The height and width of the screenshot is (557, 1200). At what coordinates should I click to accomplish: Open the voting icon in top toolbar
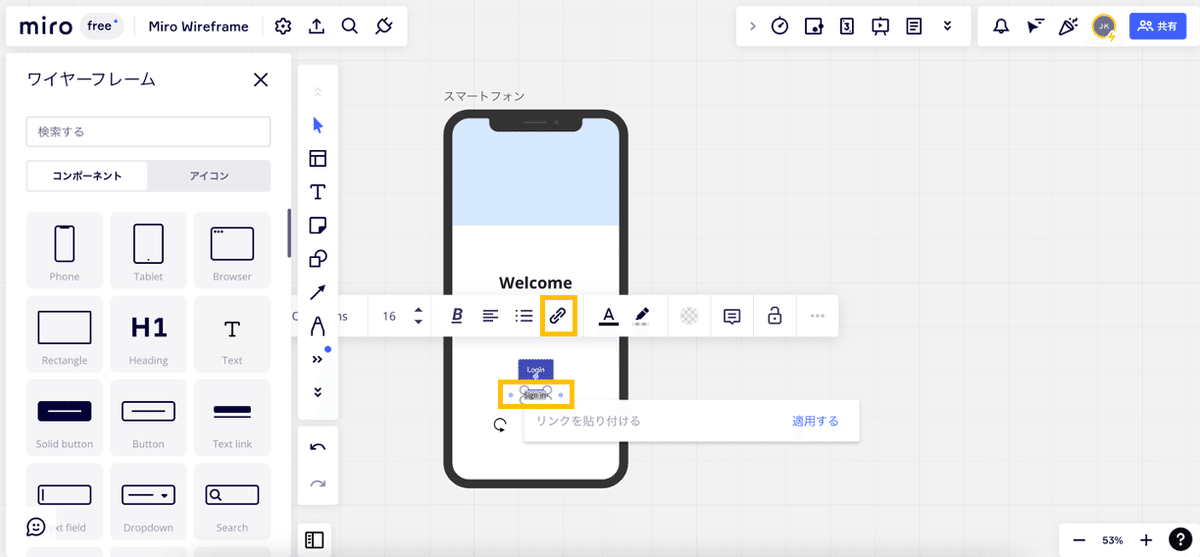pos(847,27)
